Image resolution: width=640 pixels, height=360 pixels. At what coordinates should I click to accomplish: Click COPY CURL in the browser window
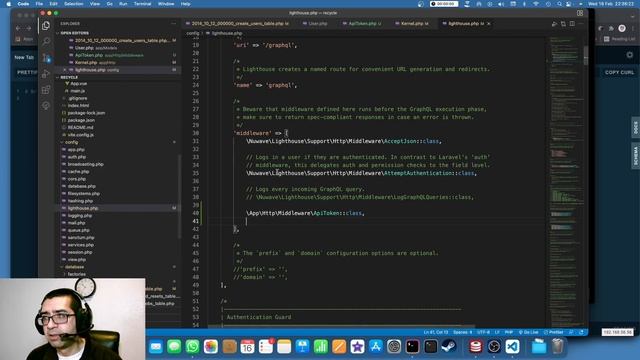(619, 72)
